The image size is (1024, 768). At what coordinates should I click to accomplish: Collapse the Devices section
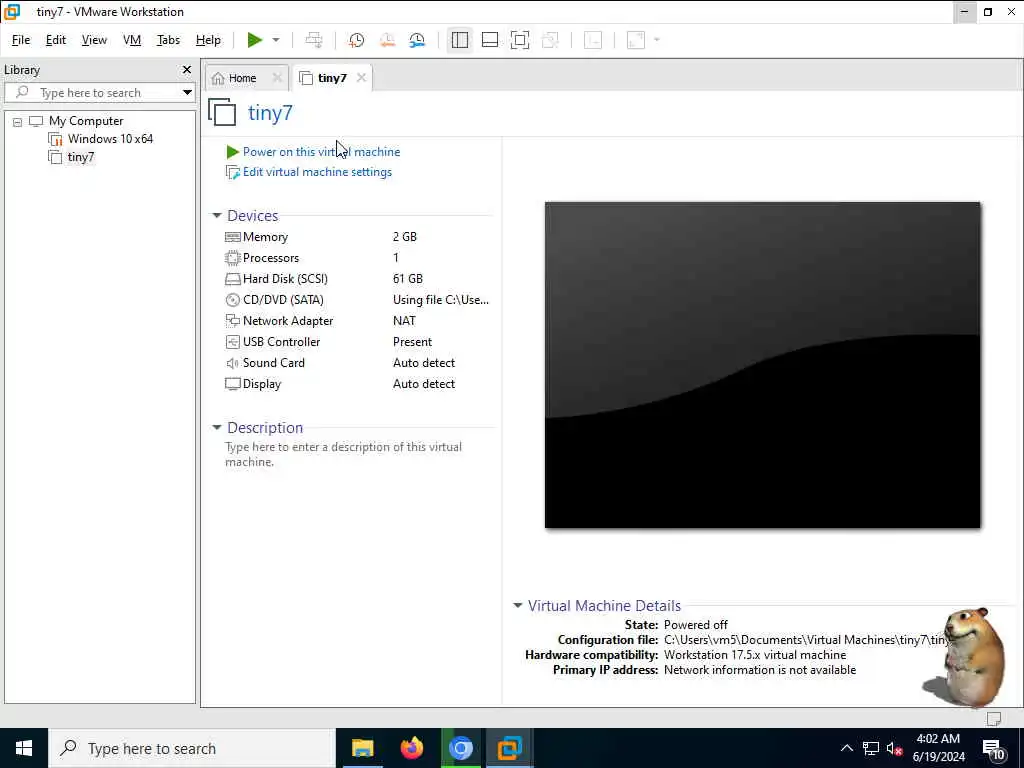[217, 216]
